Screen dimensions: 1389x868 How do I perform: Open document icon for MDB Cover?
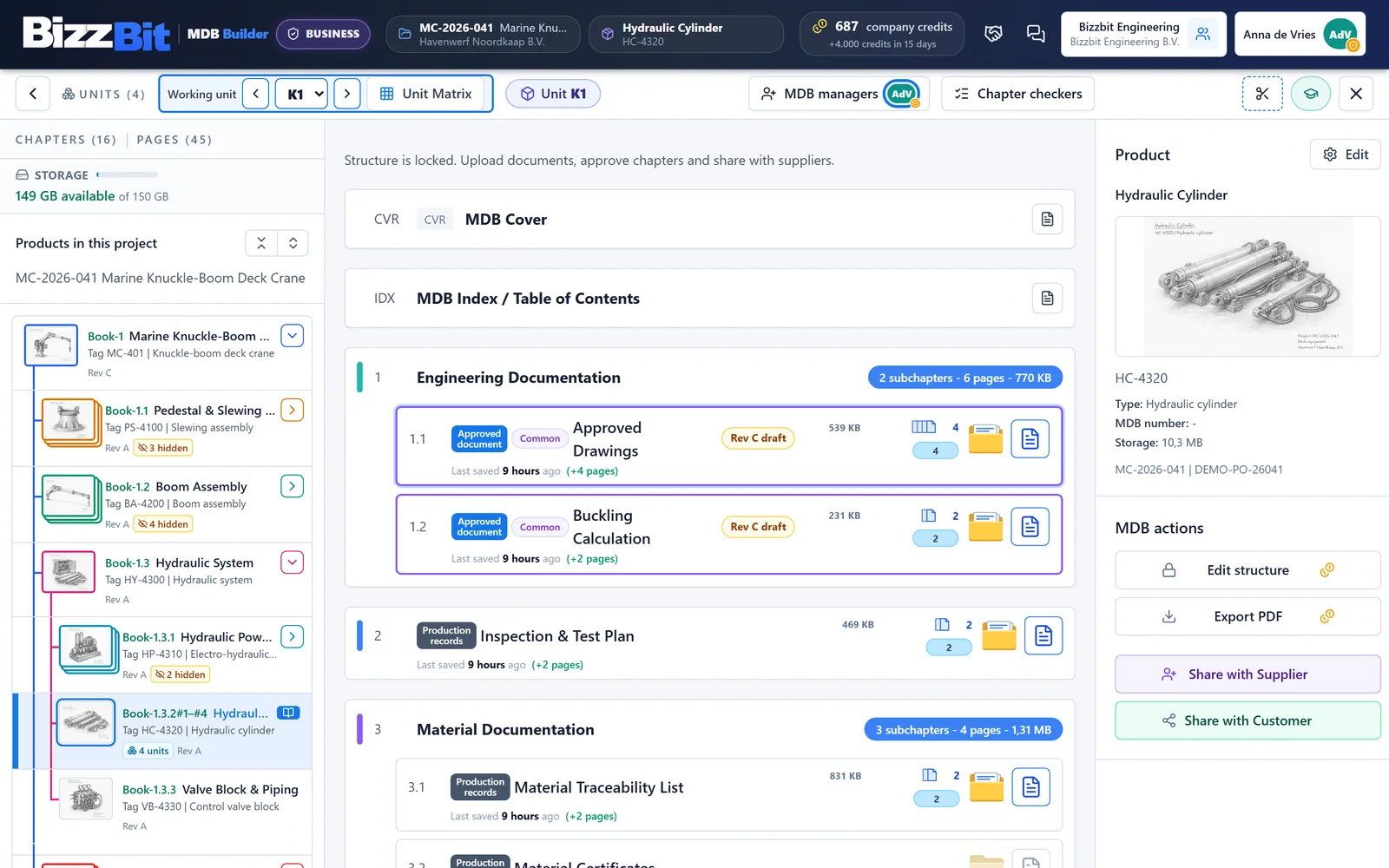pyautogui.click(x=1048, y=219)
